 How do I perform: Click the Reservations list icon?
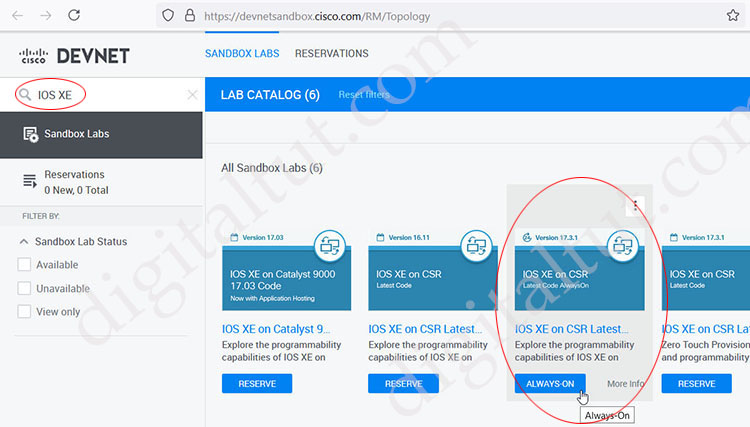[30, 181]
